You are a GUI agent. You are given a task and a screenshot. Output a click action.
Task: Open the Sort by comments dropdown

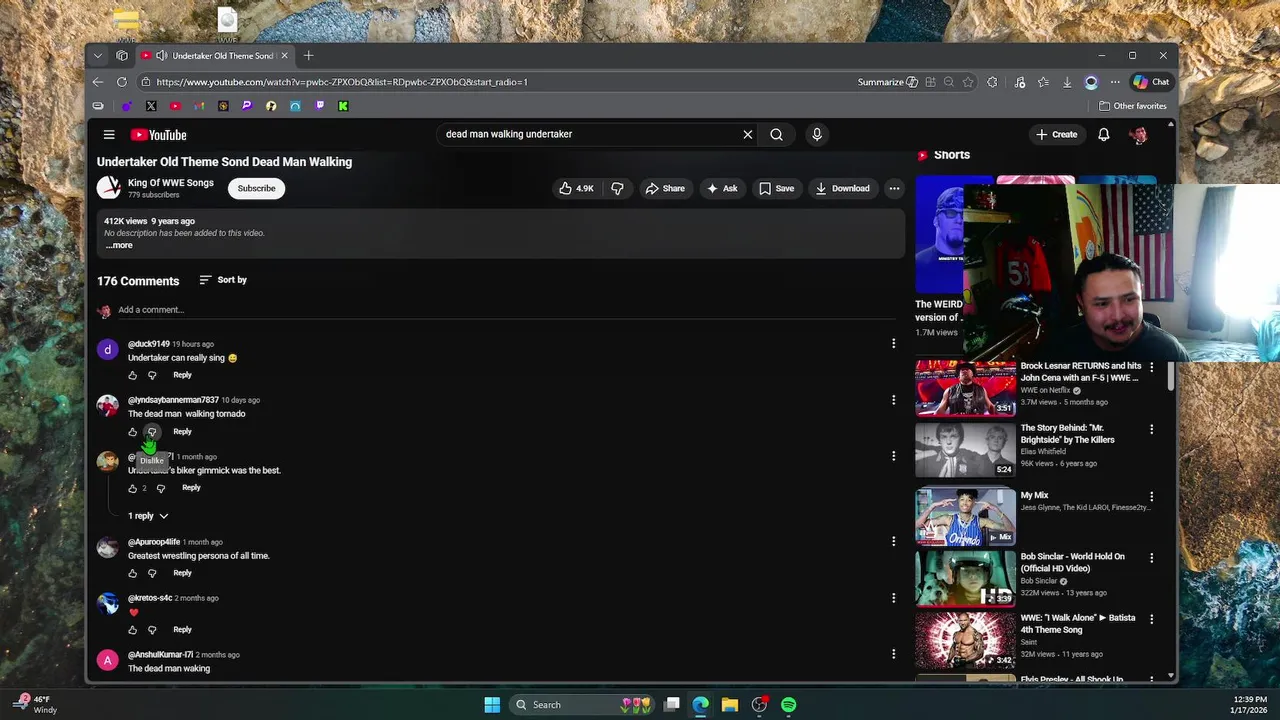pyautogui.click(x=223, y=280)
